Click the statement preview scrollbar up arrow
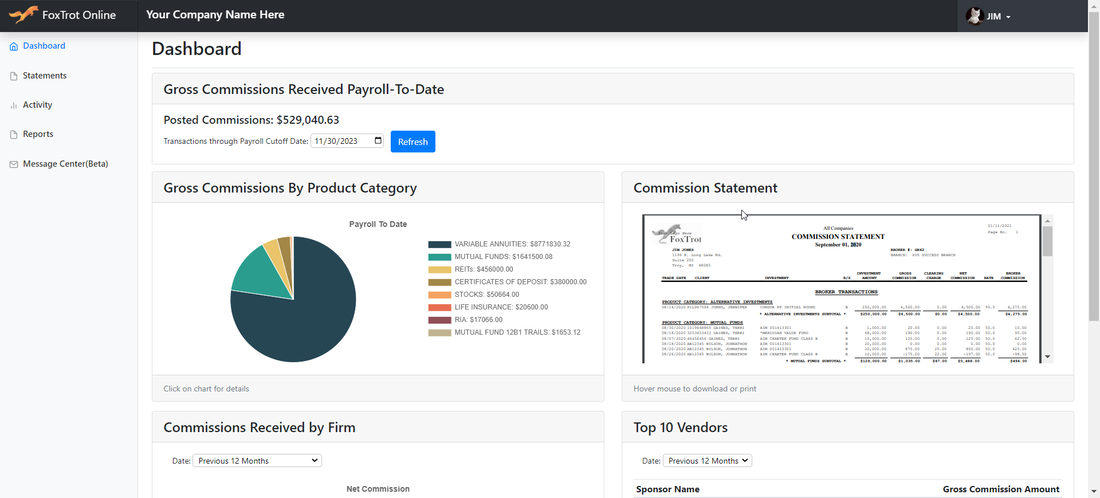 (x=1048, y=220)
